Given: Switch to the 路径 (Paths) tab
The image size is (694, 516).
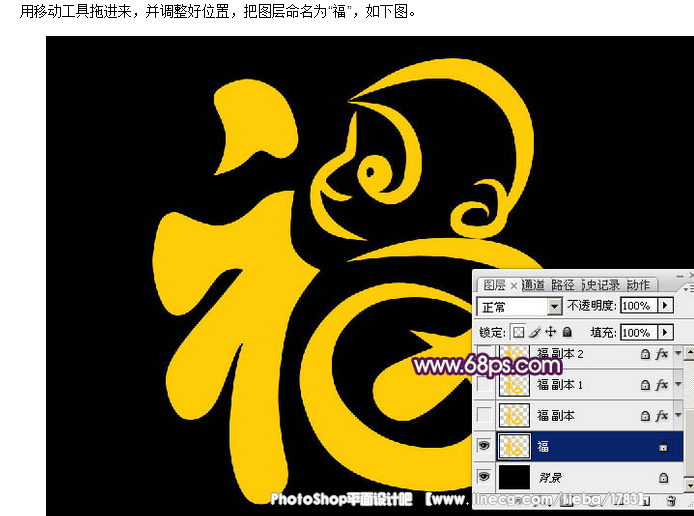Looking at the screenshot, I should point(563,285).
